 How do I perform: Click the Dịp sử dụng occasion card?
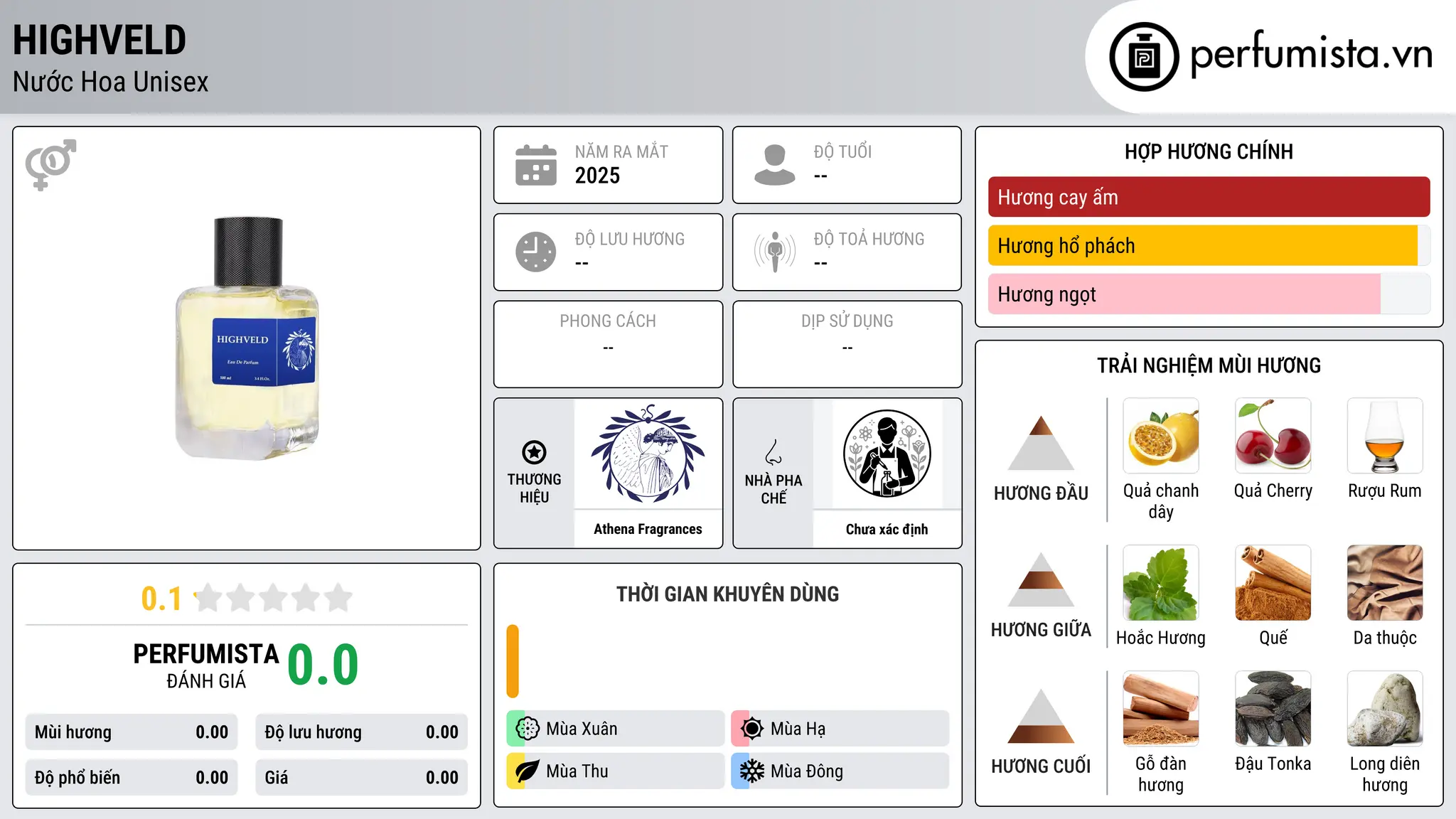click(847, 344)
